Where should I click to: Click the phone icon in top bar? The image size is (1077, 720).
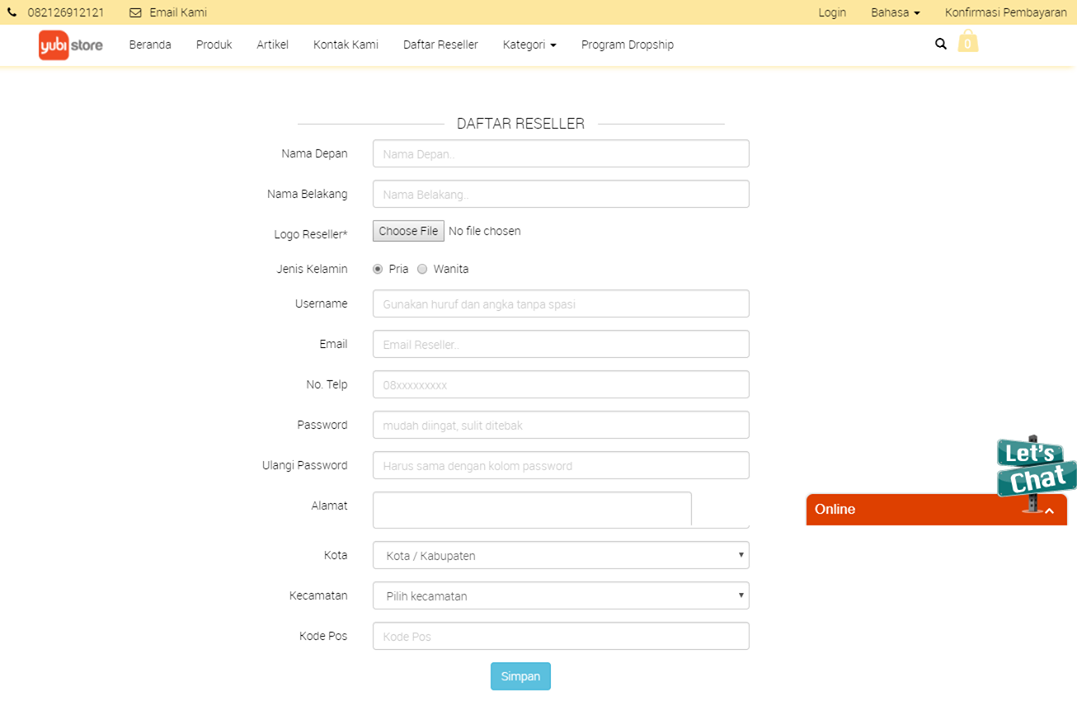[x=12, y=12]
